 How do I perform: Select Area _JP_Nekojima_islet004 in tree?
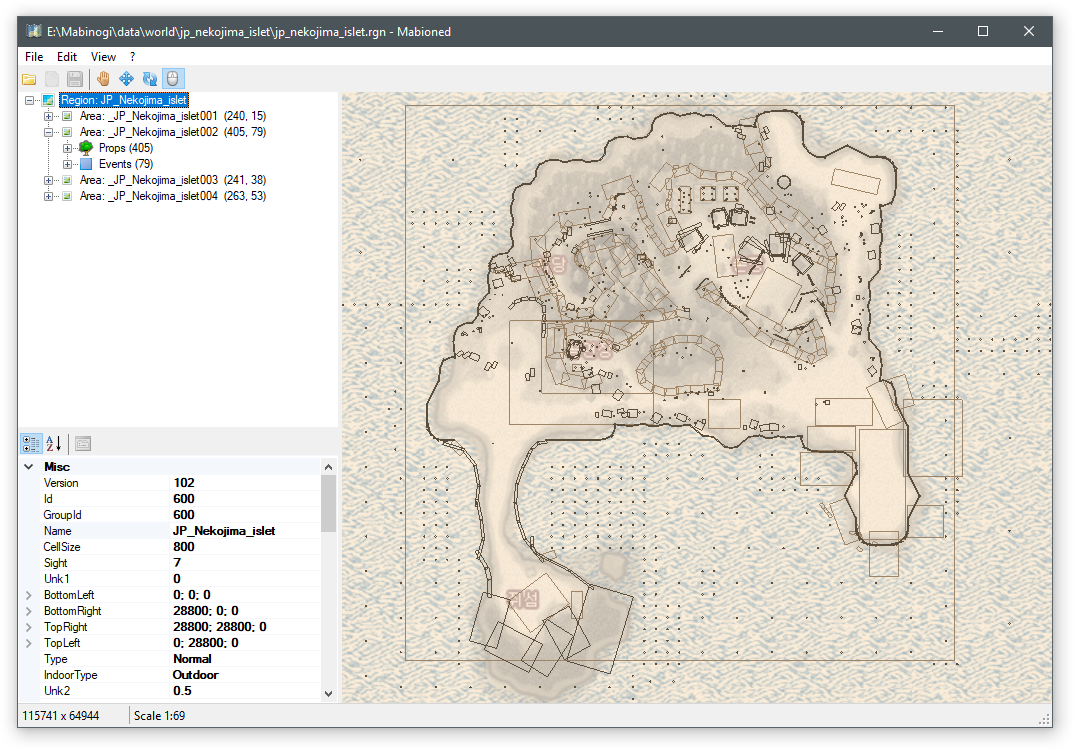click(148, 196)
